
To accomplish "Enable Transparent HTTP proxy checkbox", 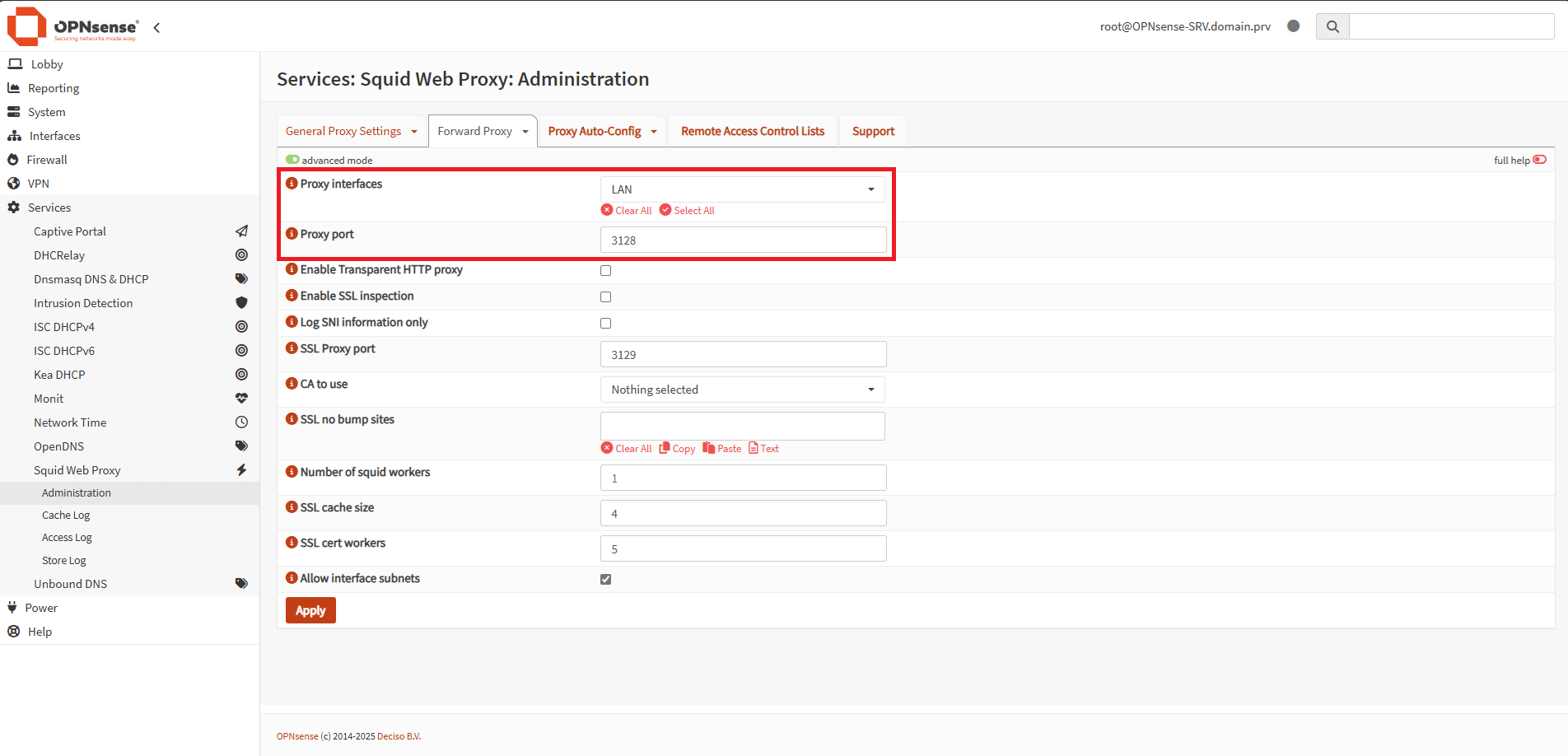I will pos(606,270).
